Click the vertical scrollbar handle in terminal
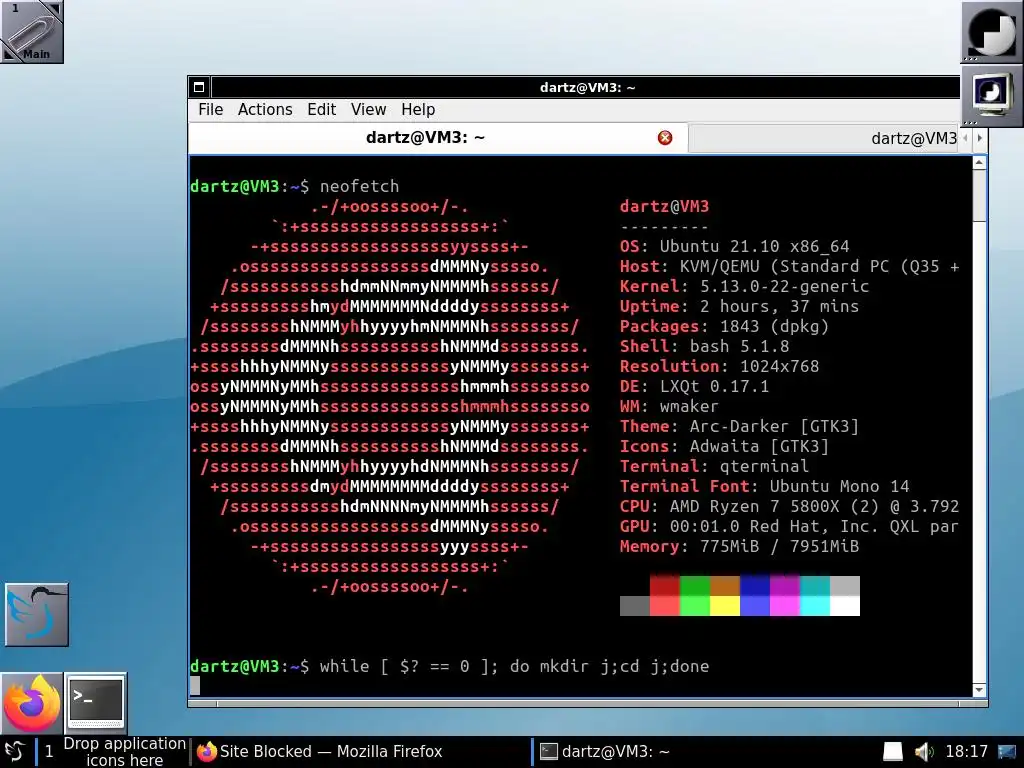The image size is (1024, 768). (979, 196)
